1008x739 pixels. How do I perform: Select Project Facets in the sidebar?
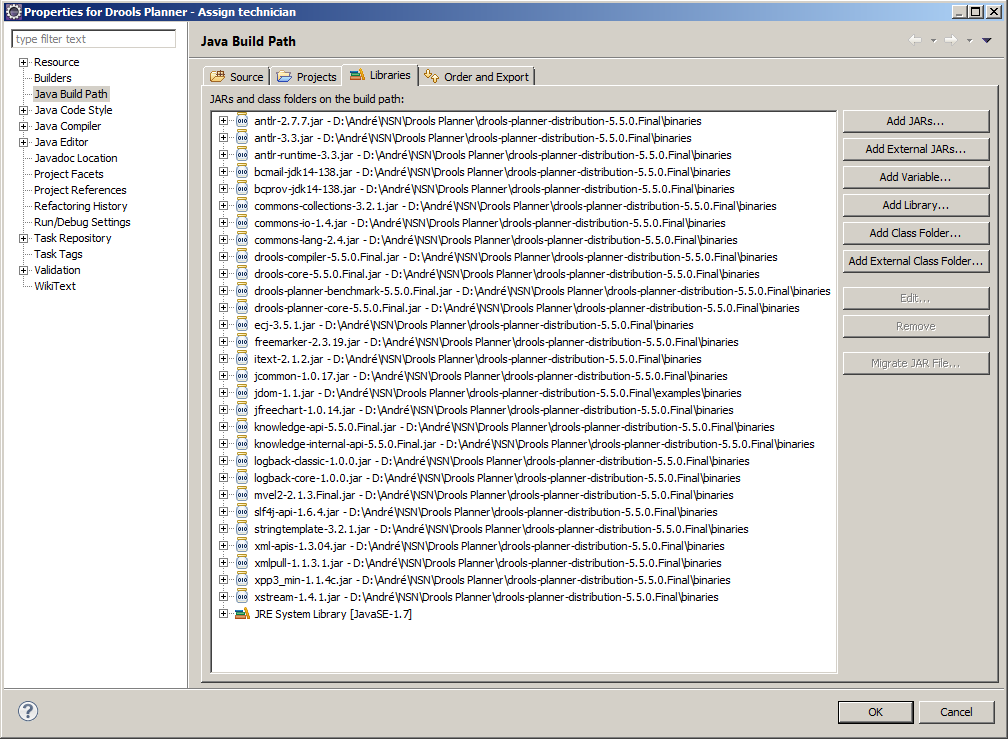pos(68,174)
